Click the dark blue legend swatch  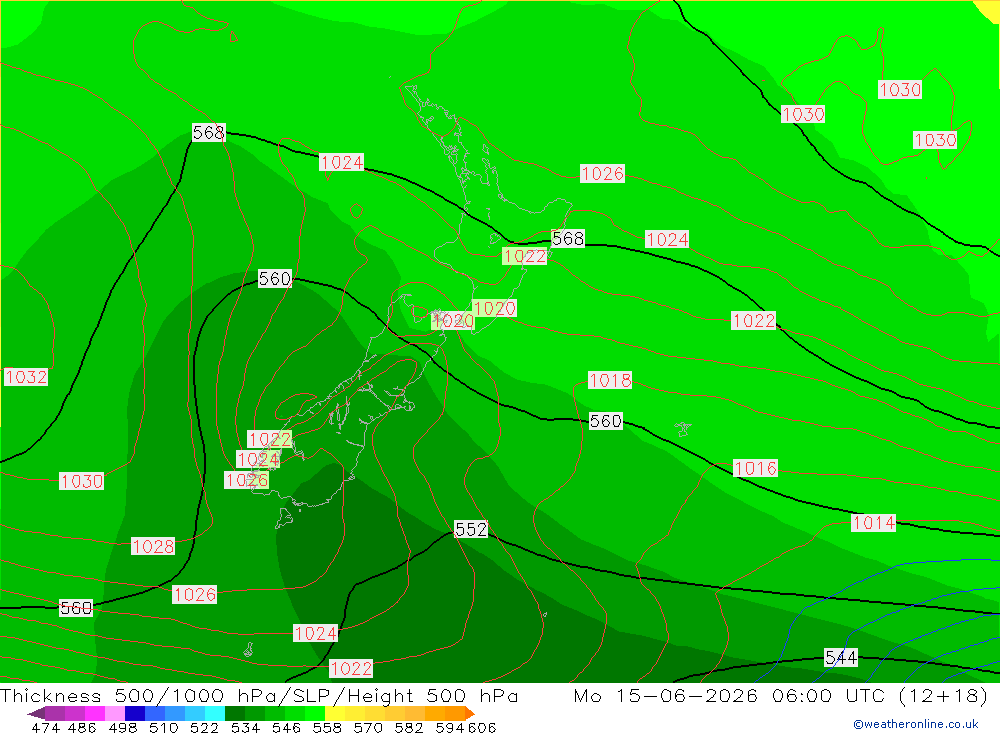pyautogui.click(x=135, y=713)
